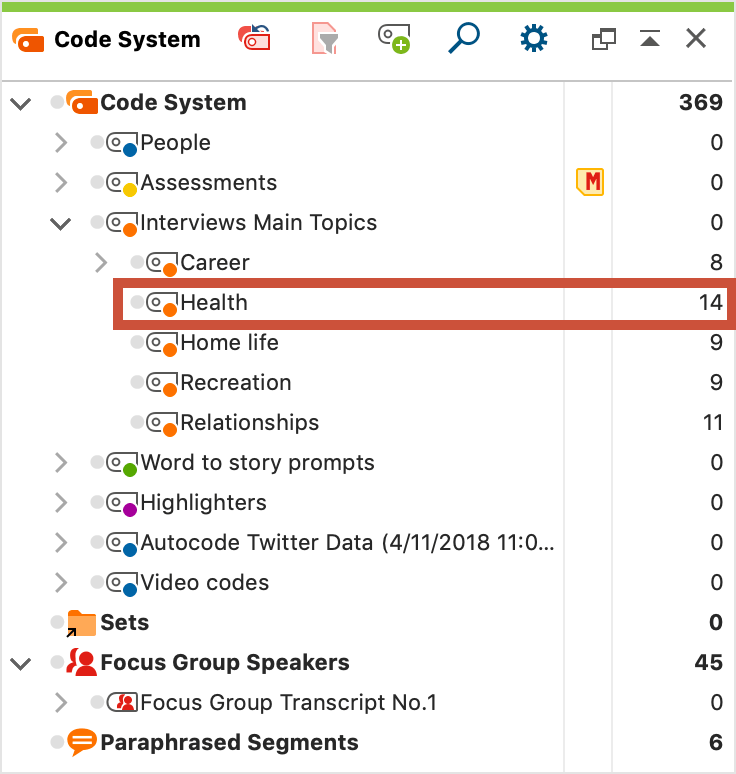The image size is (736, 774).
Task: Toggle activation dot for Assessments code
Action: [97, 182]
